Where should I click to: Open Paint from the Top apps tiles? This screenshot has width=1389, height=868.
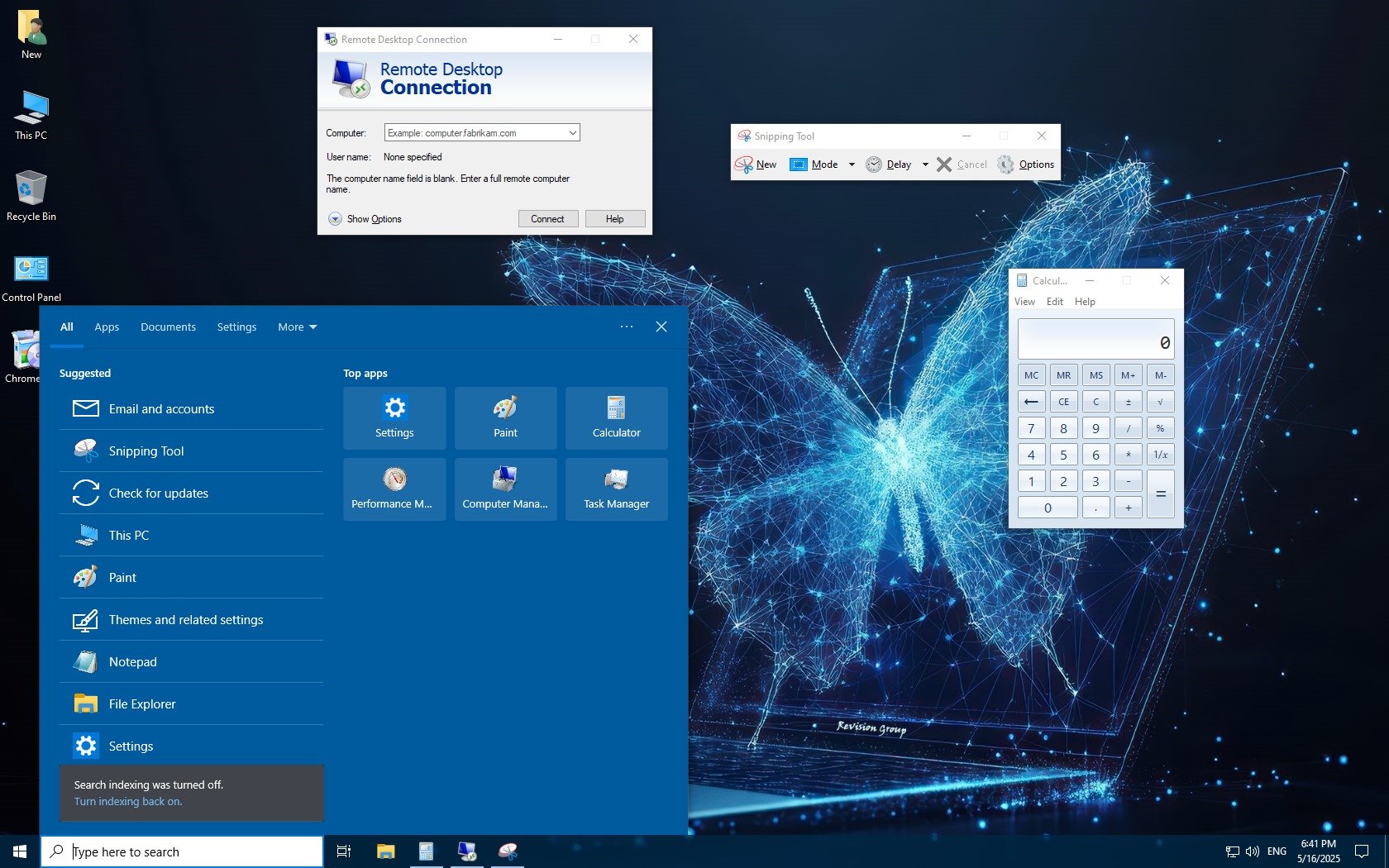click(x=505, y=417)
